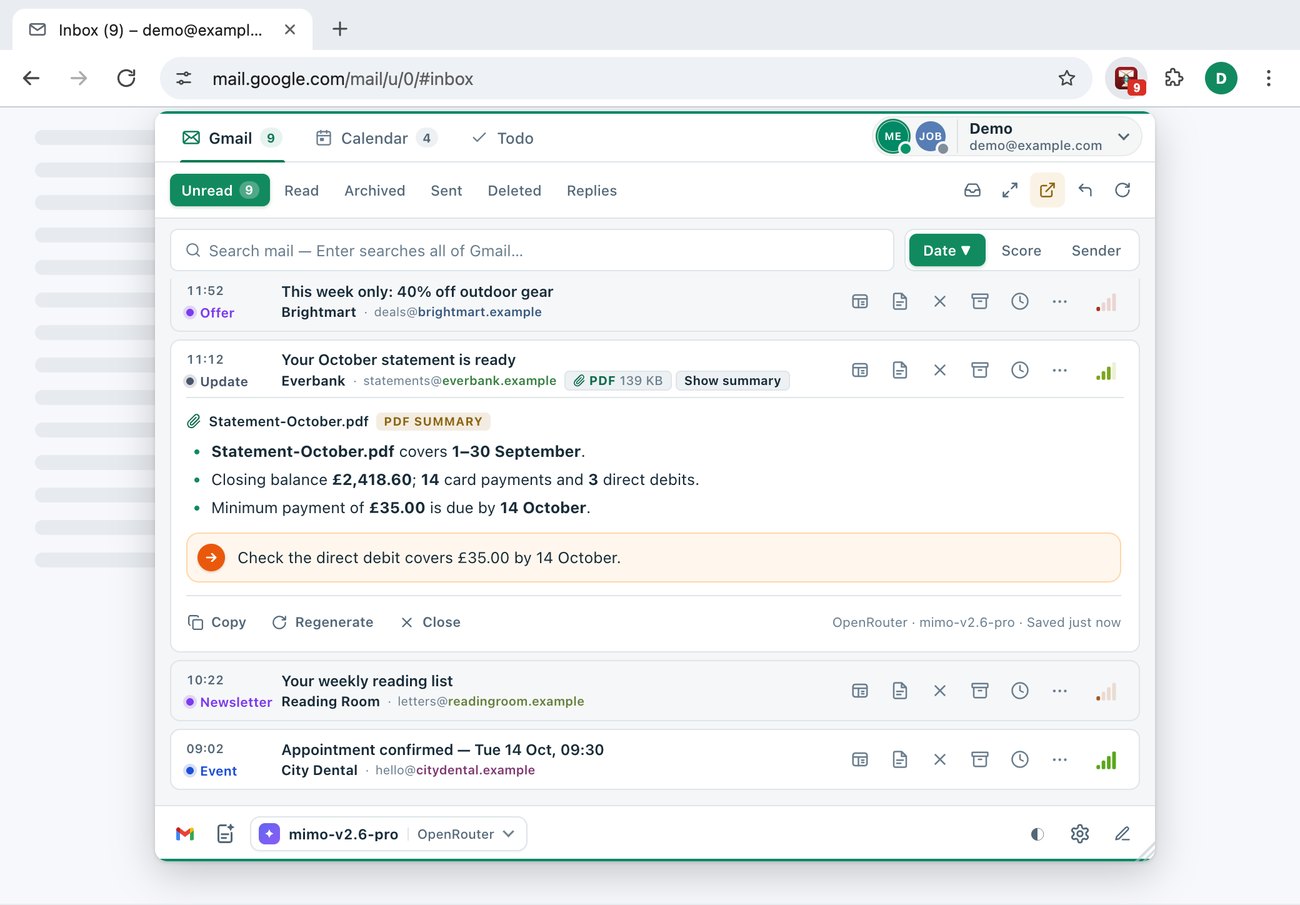1300x905 pixels.
Task: Open the mimo-v2.6-pro model selector dropdown
Action: pyautogui.click(x=389, y=834)
